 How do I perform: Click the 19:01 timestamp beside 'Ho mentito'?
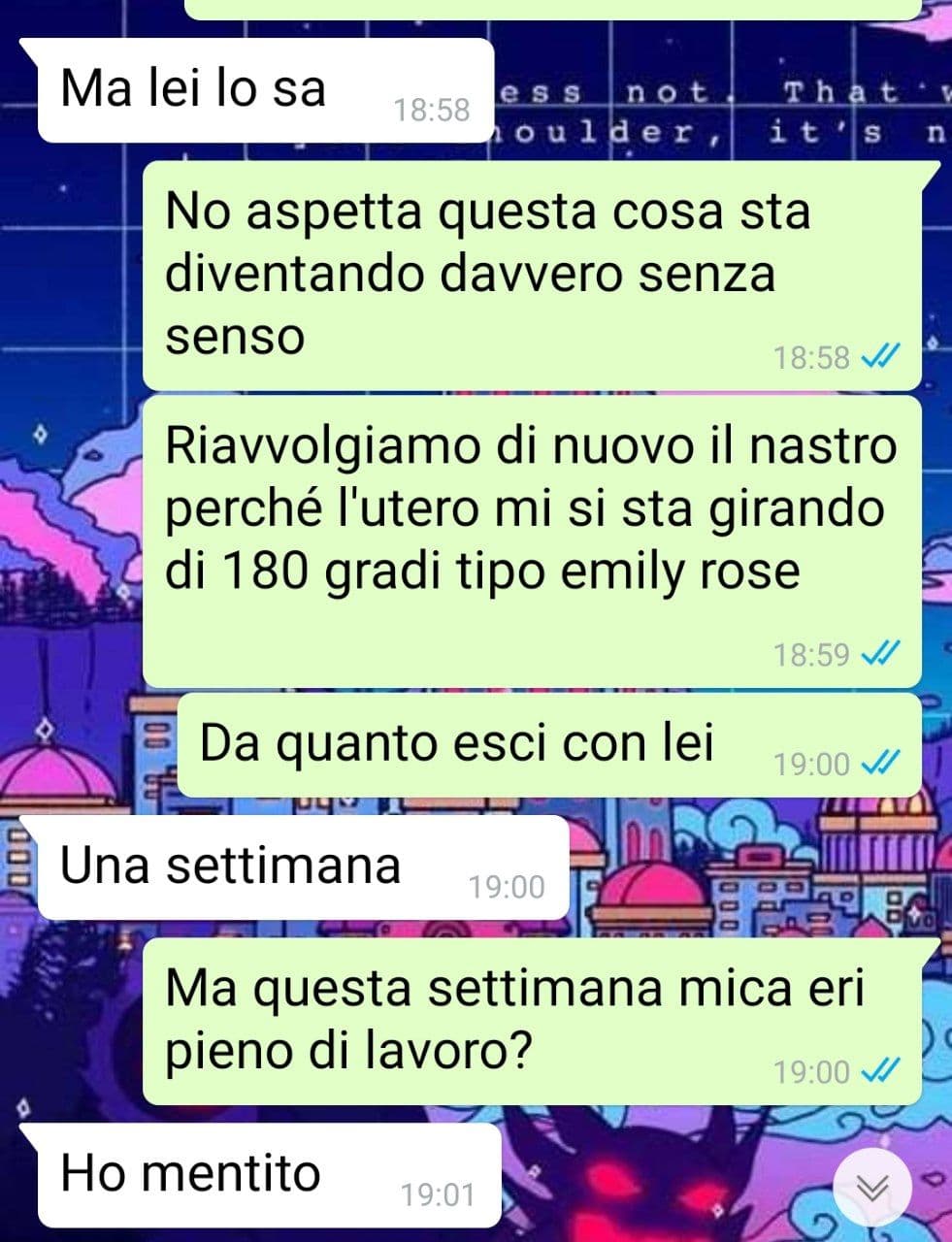click(439, 1194)
